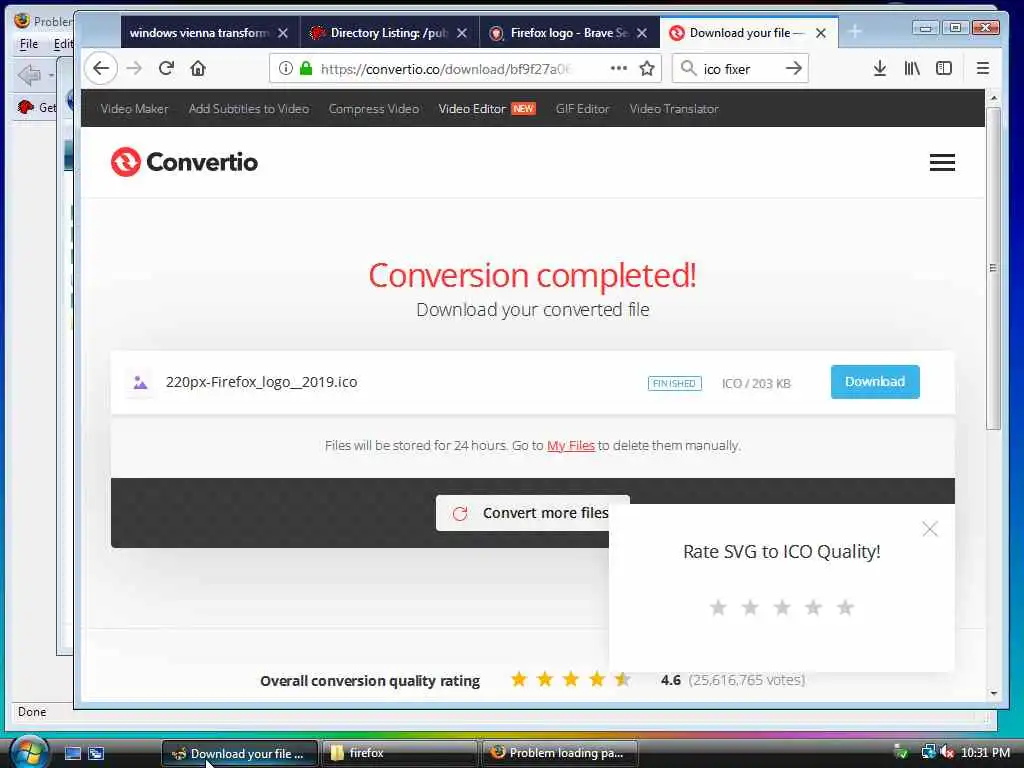The width and height of the screenshot is (1024, 768).
Task: Click 'ICO / 203 KB' file size text
Action: [x=756, y=383]
